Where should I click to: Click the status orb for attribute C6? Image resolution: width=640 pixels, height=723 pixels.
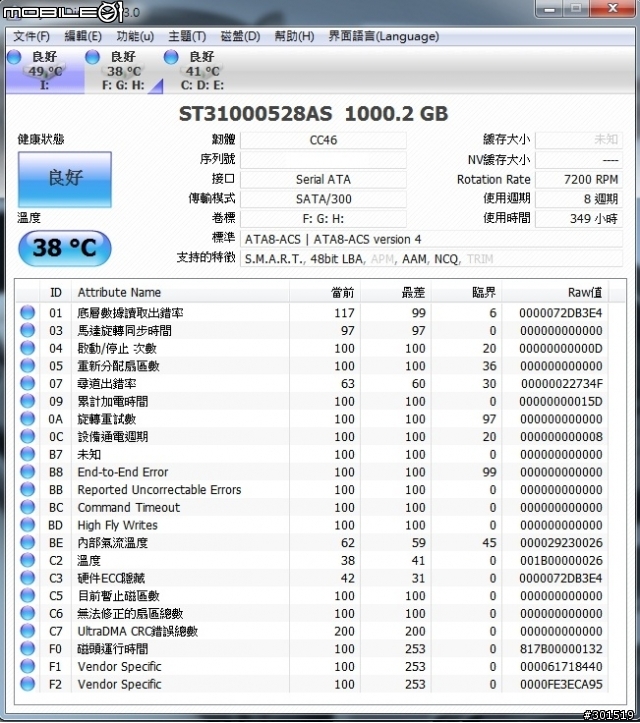click(28, 613)
